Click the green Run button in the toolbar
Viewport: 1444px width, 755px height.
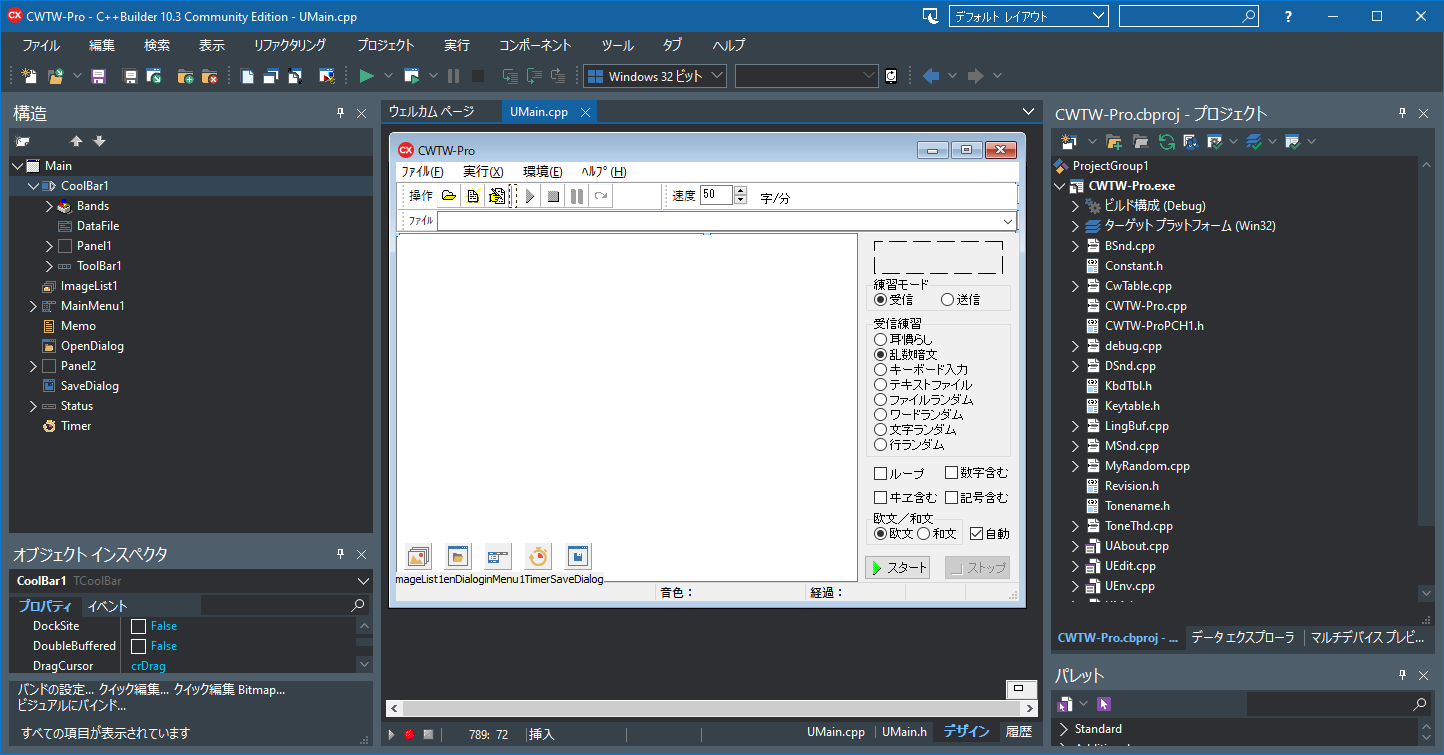coord(366,76)
